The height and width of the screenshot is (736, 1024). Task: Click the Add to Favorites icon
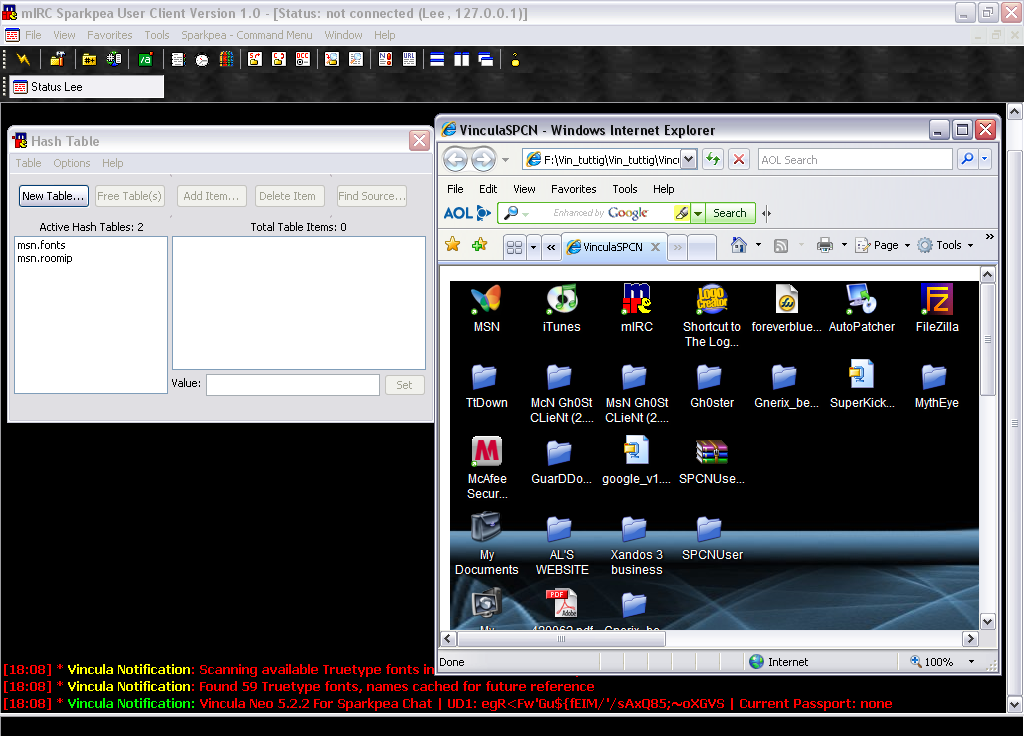click(x=480, y=245)
